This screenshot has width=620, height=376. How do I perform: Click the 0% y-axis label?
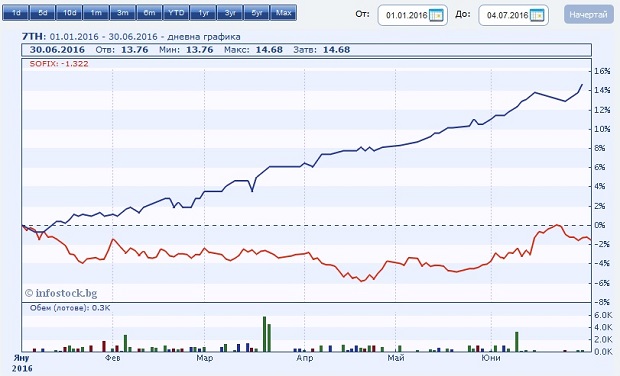click(x=600, y=225)
